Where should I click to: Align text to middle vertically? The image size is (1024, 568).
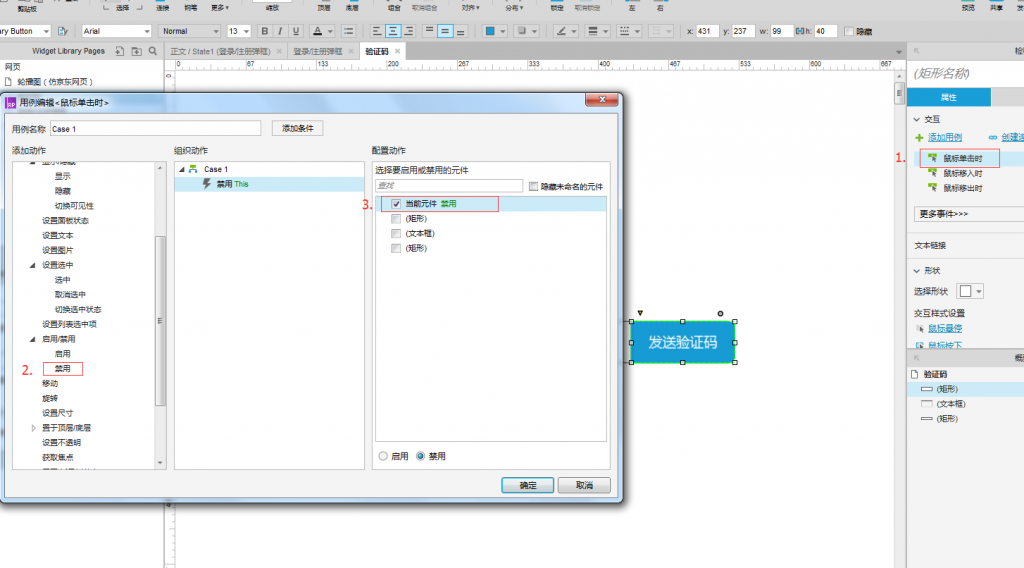pos(445,31)
